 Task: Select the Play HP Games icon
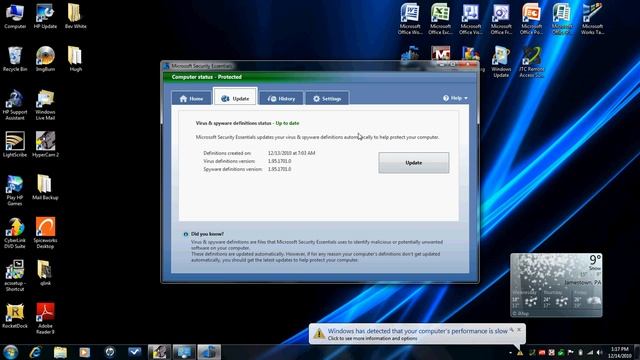pyautogui.click(x=15, y=190)
